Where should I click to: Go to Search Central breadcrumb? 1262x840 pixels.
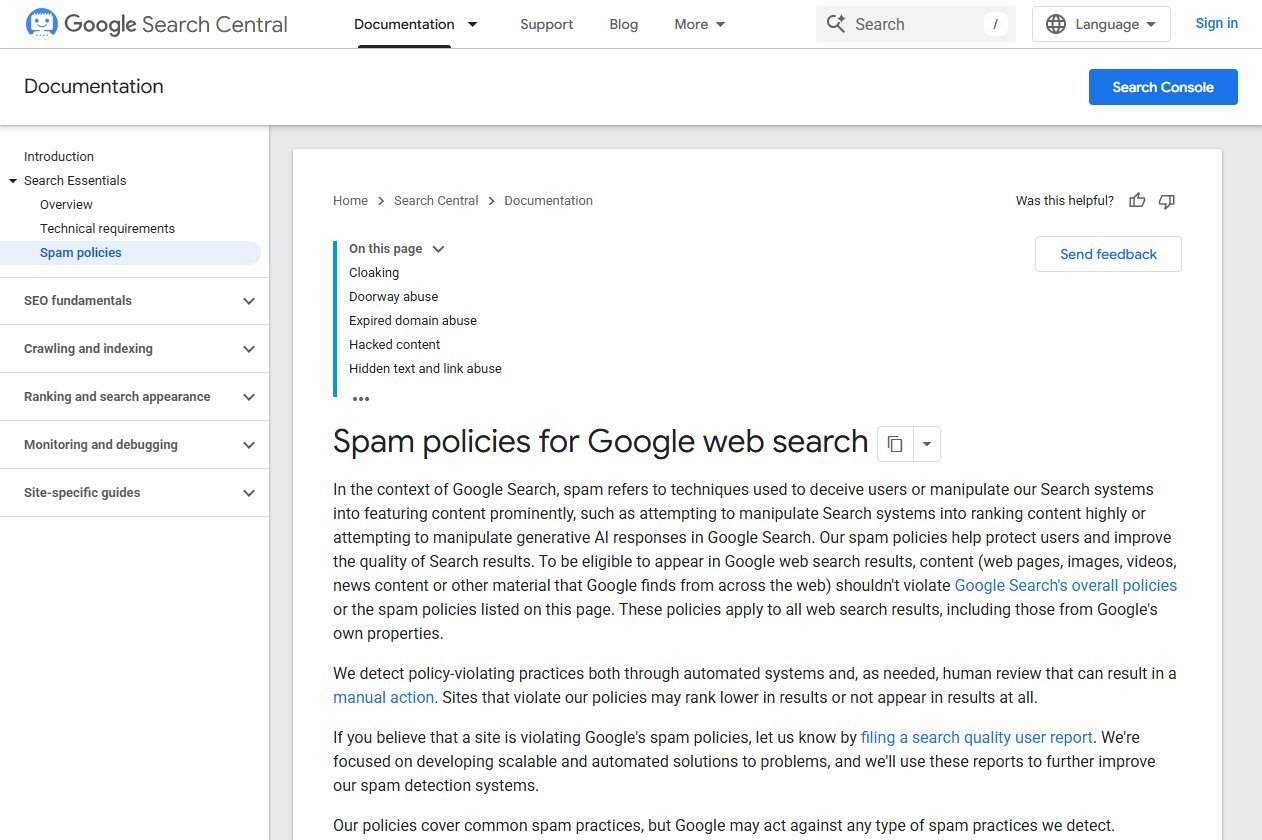pos(436,201)
